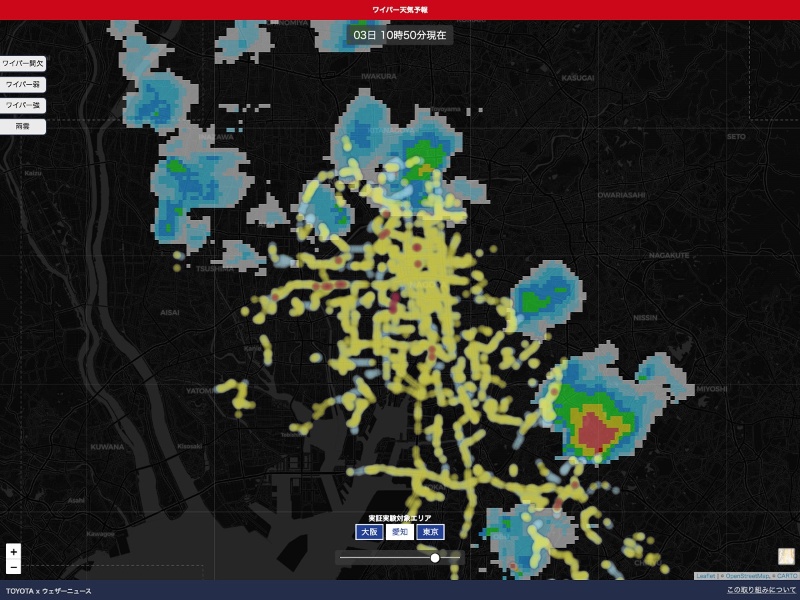Viewport: 800px width, 600px height.
Task: Click the left end of time slider track
Action: click(x=341, y=558)
